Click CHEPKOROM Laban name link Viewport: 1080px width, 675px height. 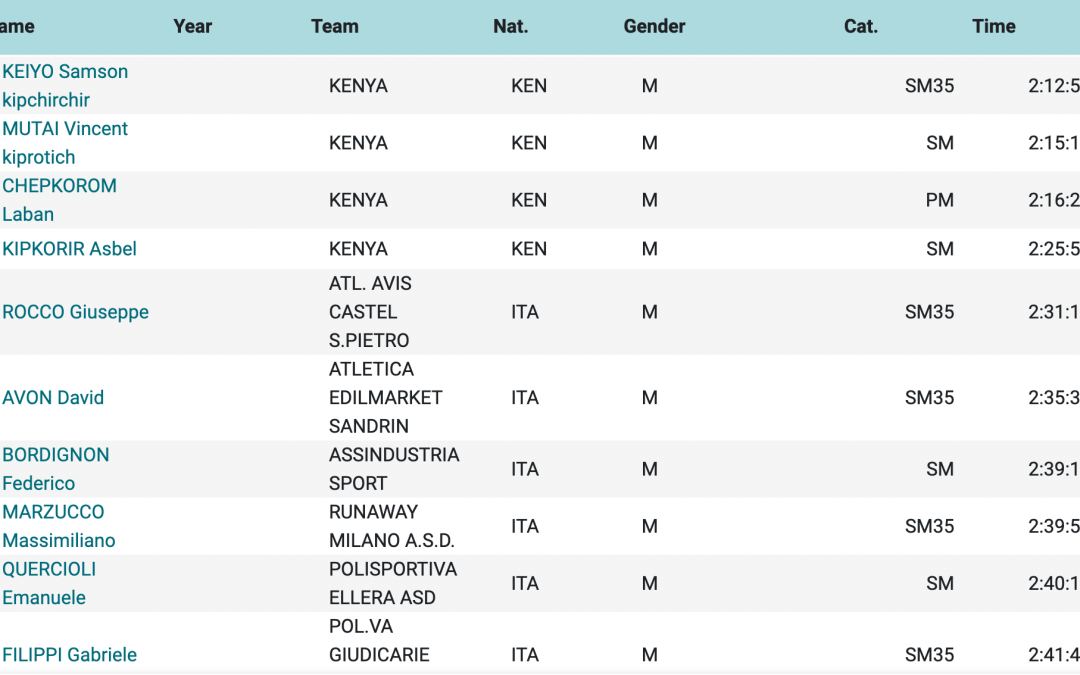pos(59,199)
